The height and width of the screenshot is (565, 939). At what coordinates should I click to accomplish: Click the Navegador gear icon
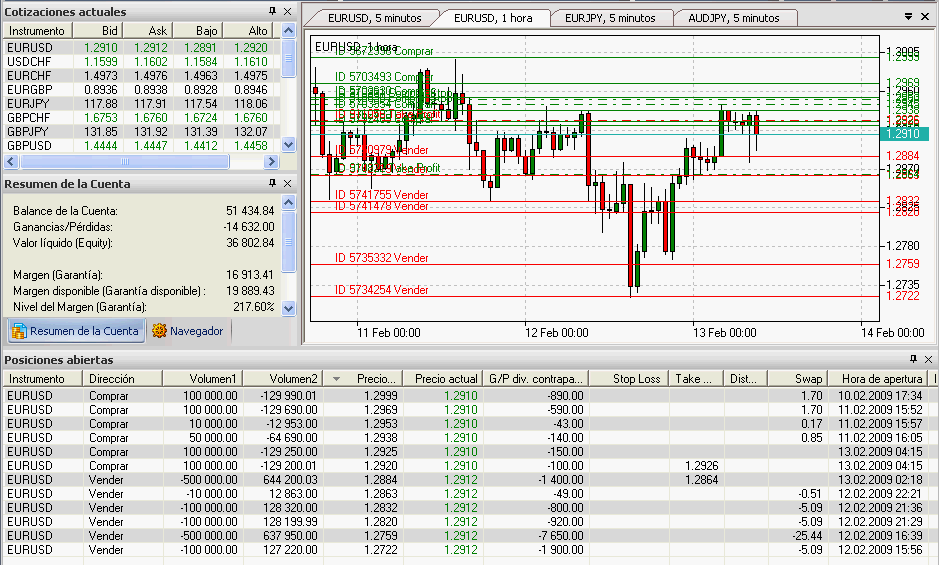(159, 331)
